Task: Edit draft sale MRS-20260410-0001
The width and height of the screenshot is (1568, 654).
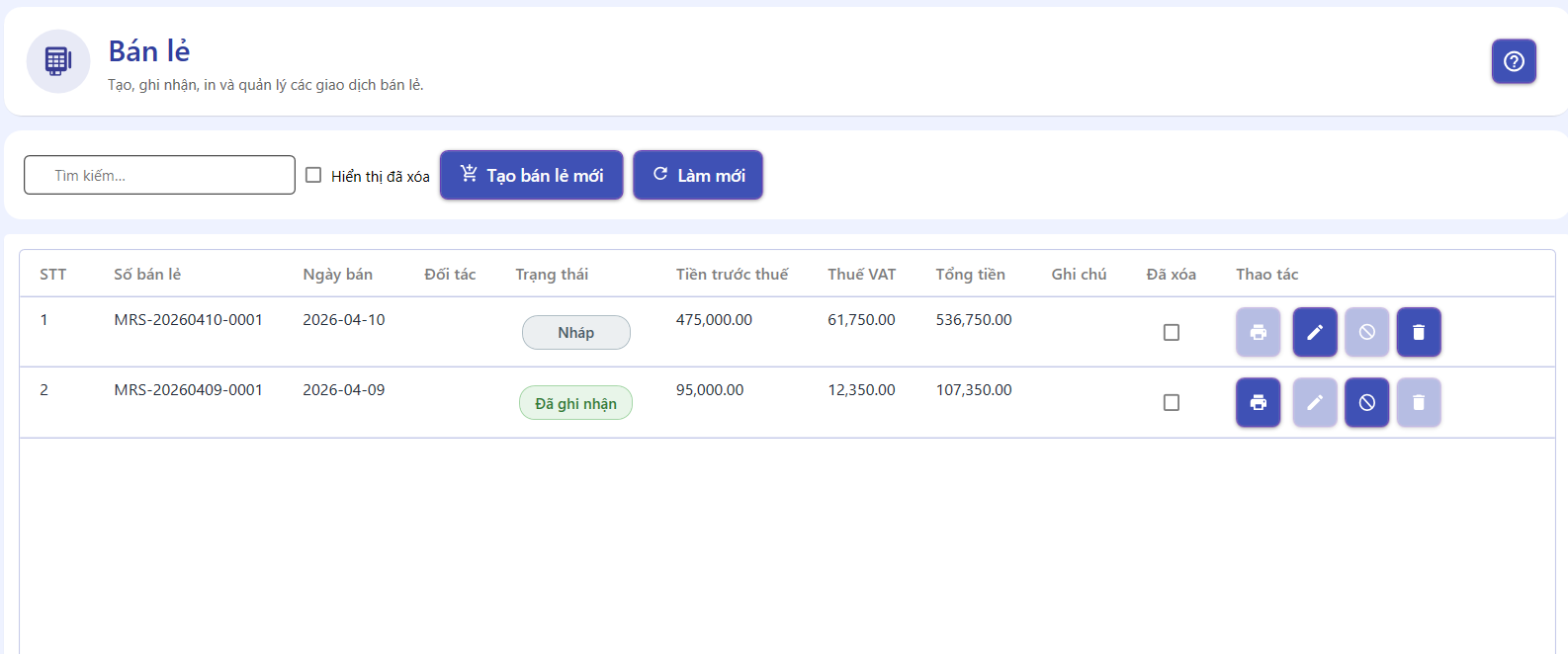Action: (x=1314, y=332)
